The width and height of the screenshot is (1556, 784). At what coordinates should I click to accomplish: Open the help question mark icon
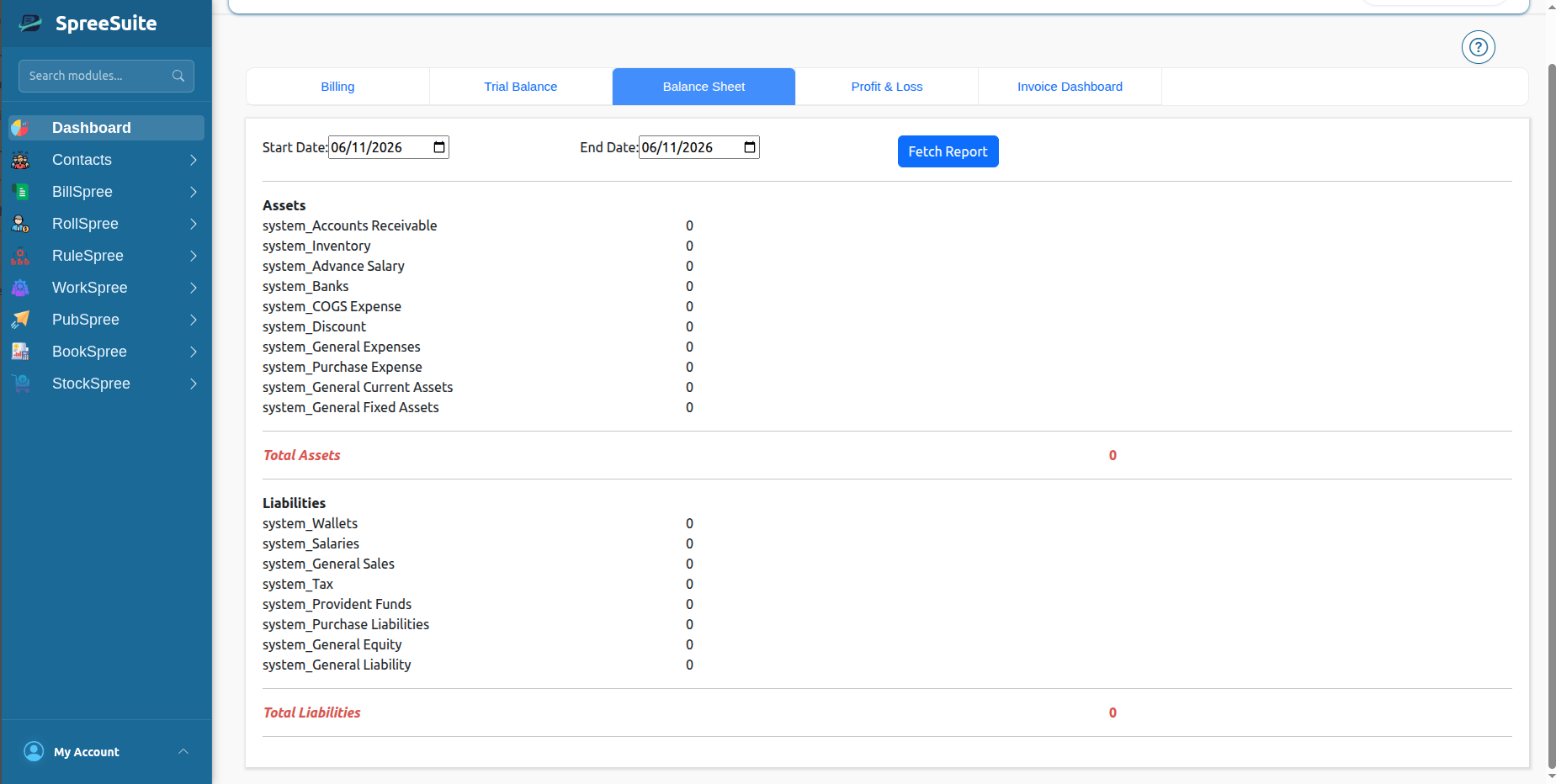click(1478, 47)
